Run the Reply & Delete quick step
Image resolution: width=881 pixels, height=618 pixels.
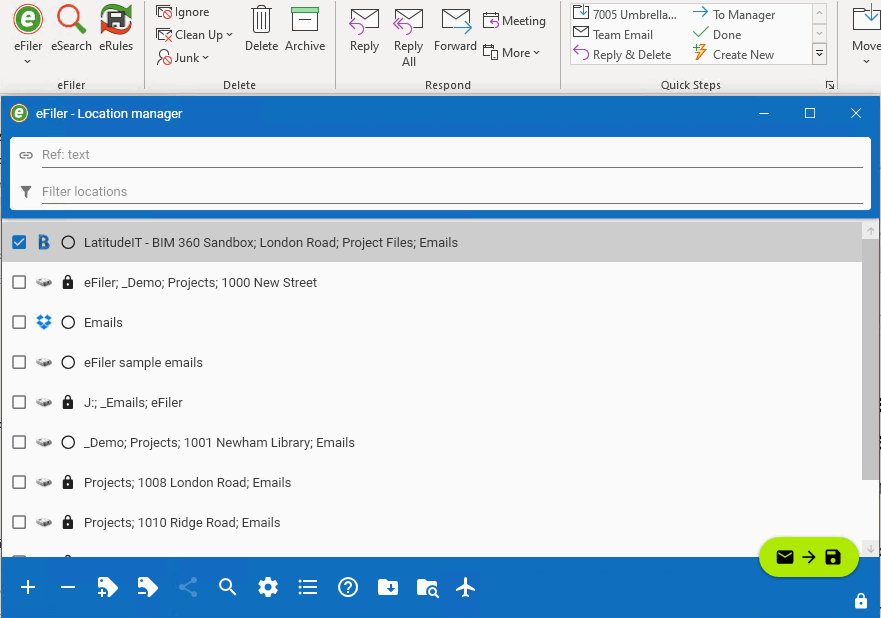click(622, 55)
